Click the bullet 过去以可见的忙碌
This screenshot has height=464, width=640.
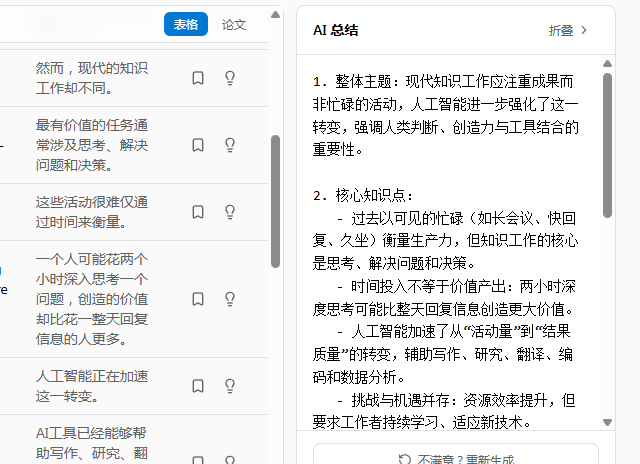[445, 241]
